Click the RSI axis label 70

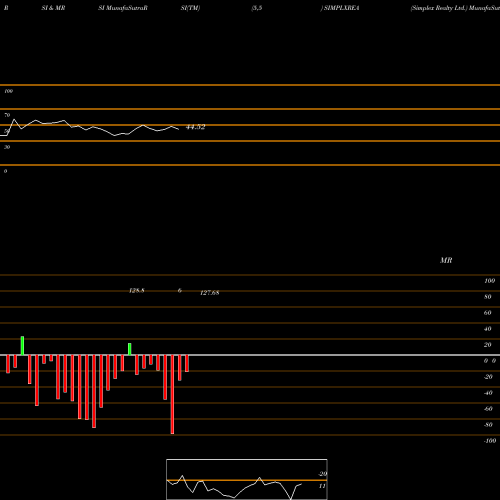coord(7,115)
